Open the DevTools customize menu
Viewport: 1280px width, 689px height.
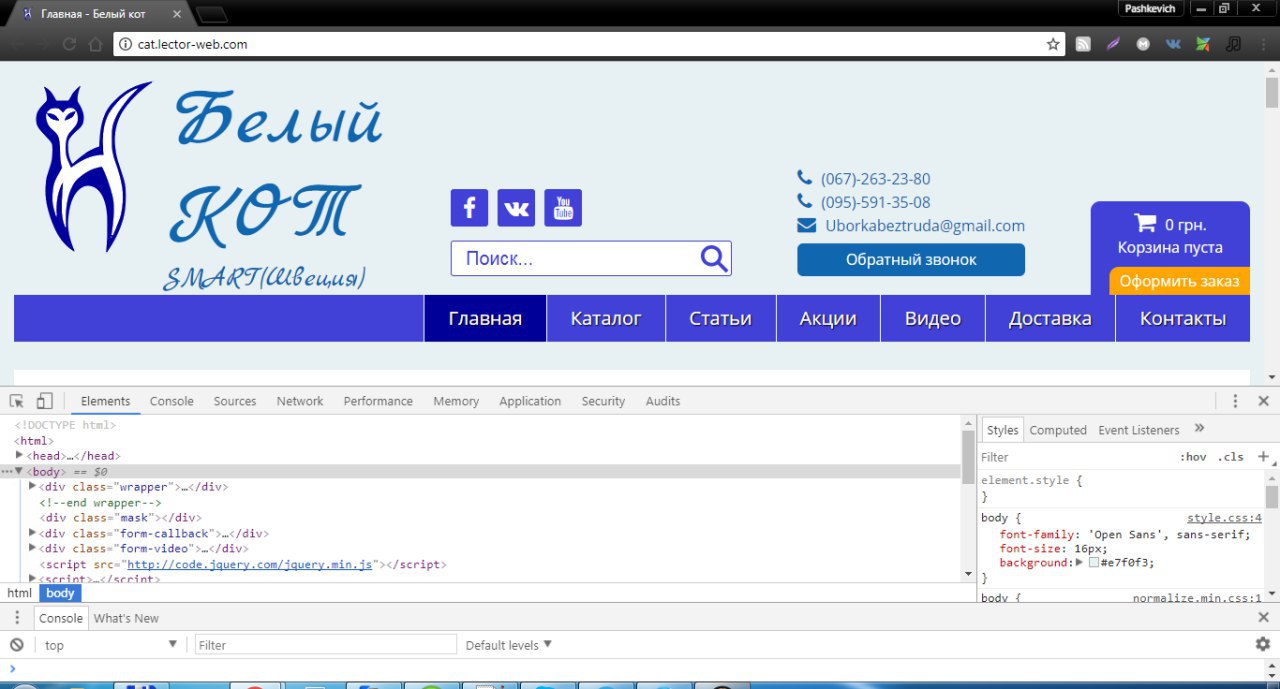(1236, 401)
